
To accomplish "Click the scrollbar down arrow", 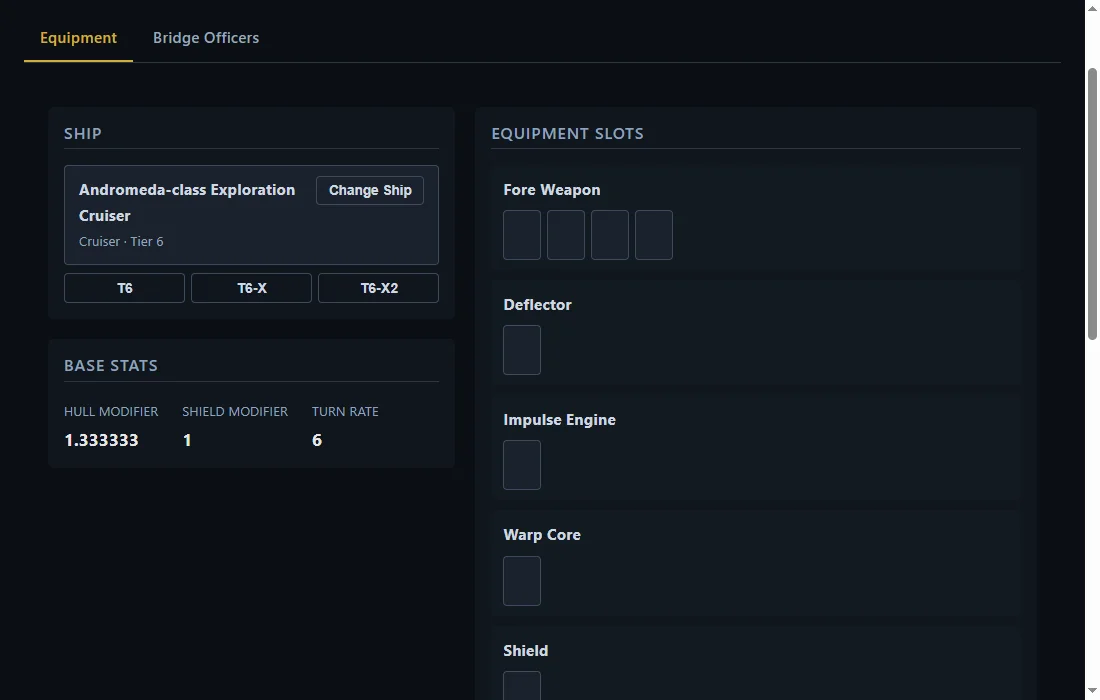I will [1092, 692].
